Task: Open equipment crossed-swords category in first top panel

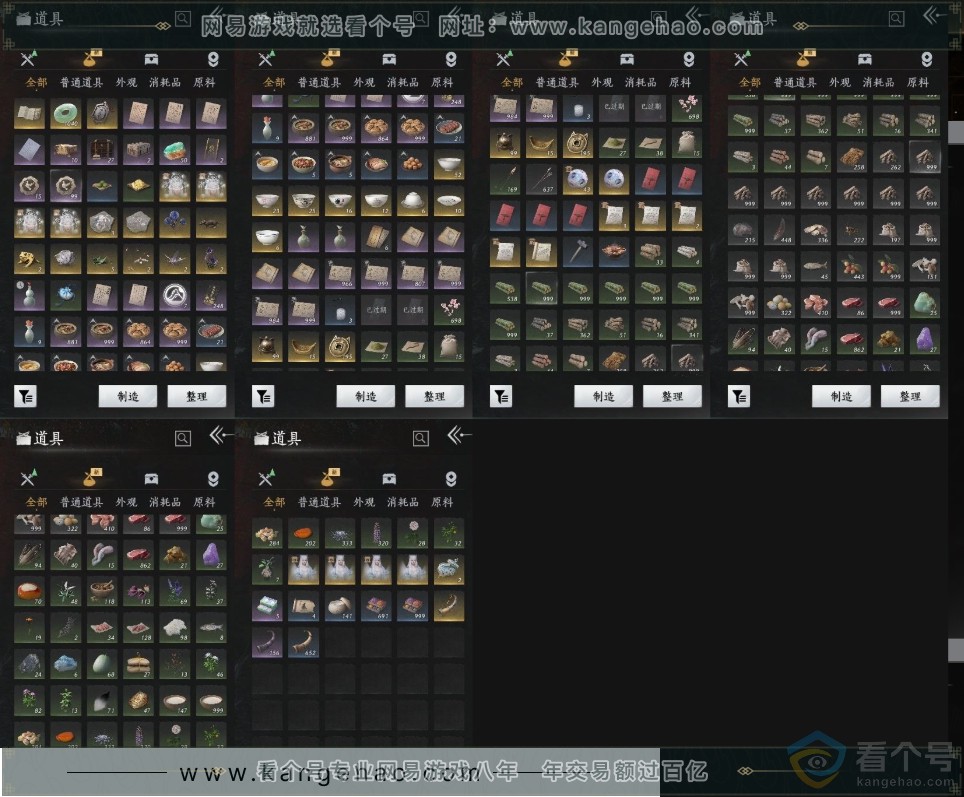Action: pyautogui.click(x=28, y=59)
